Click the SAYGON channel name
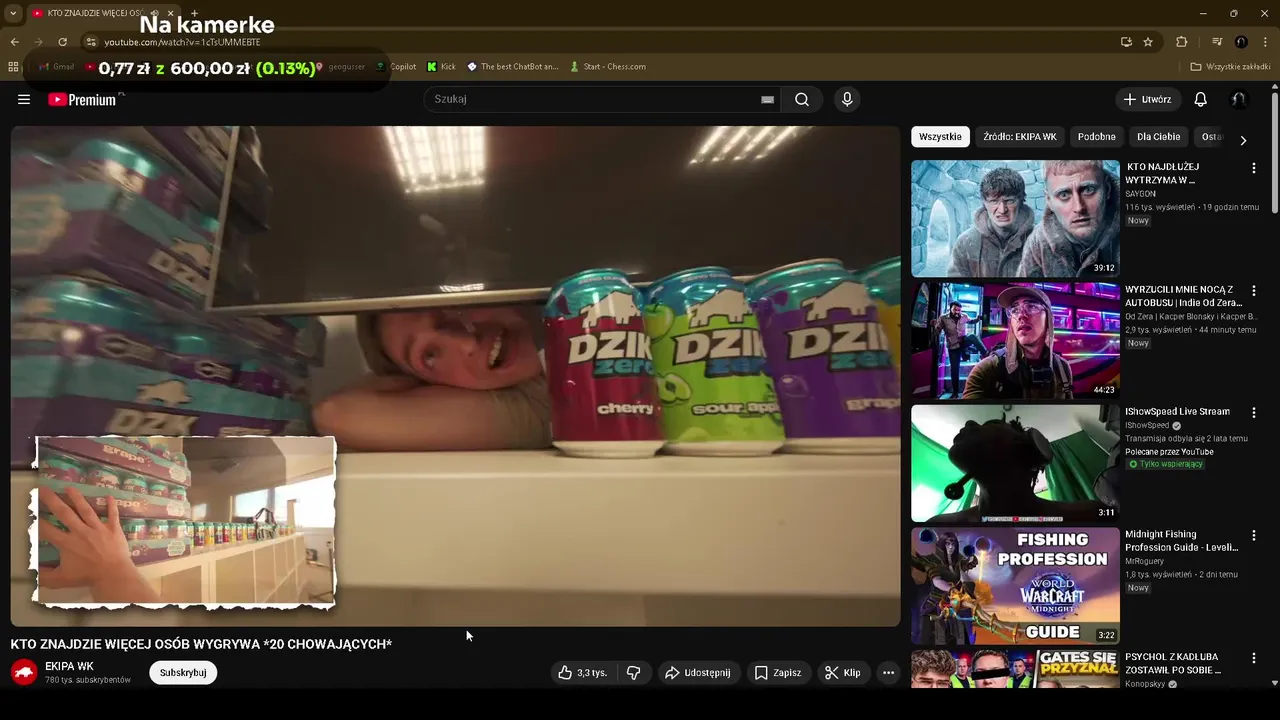The width and height of the screenshot is (1280, 720). point(1140,194)
